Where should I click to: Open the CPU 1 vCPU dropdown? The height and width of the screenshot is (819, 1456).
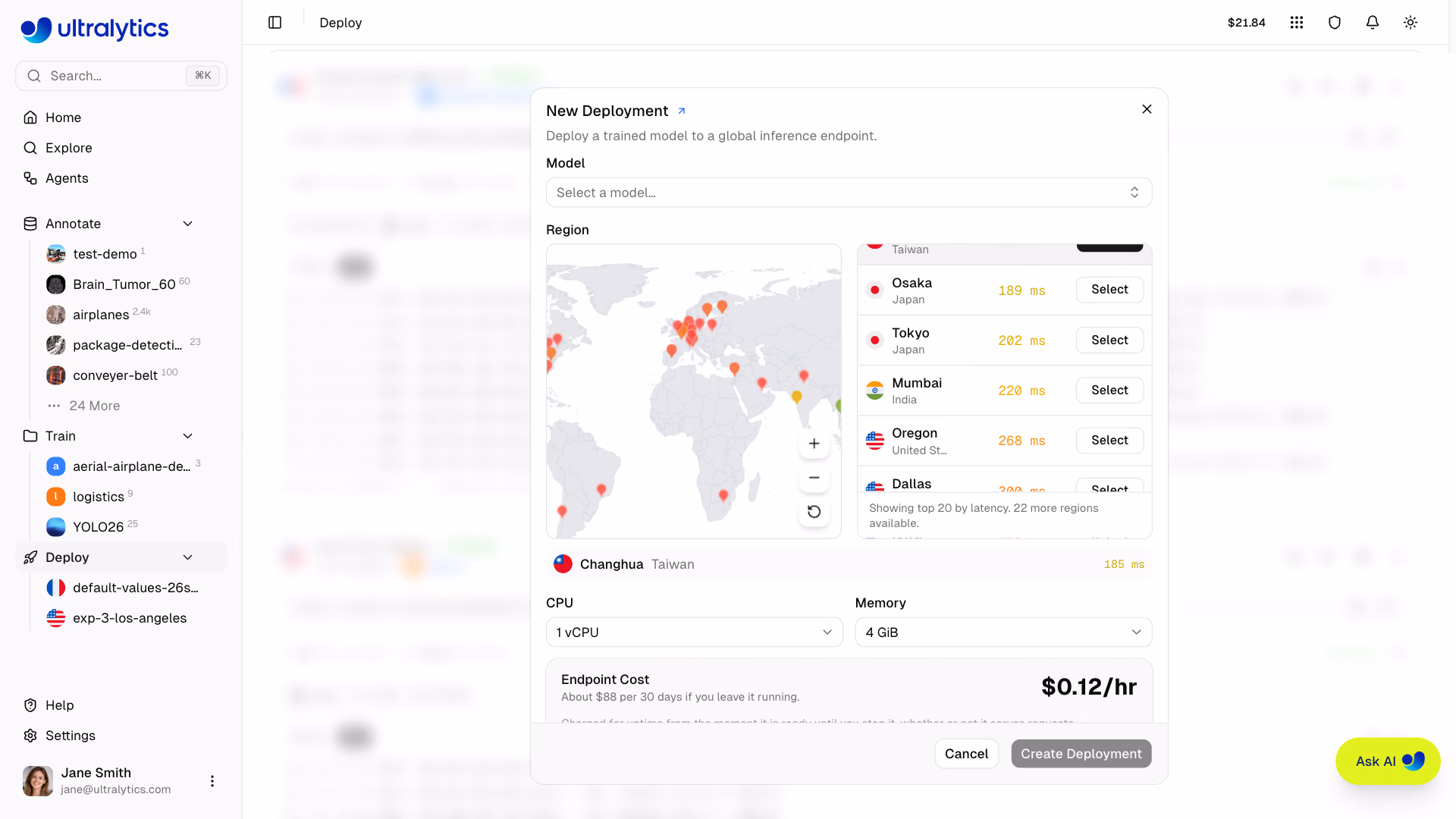pos(694,632)
